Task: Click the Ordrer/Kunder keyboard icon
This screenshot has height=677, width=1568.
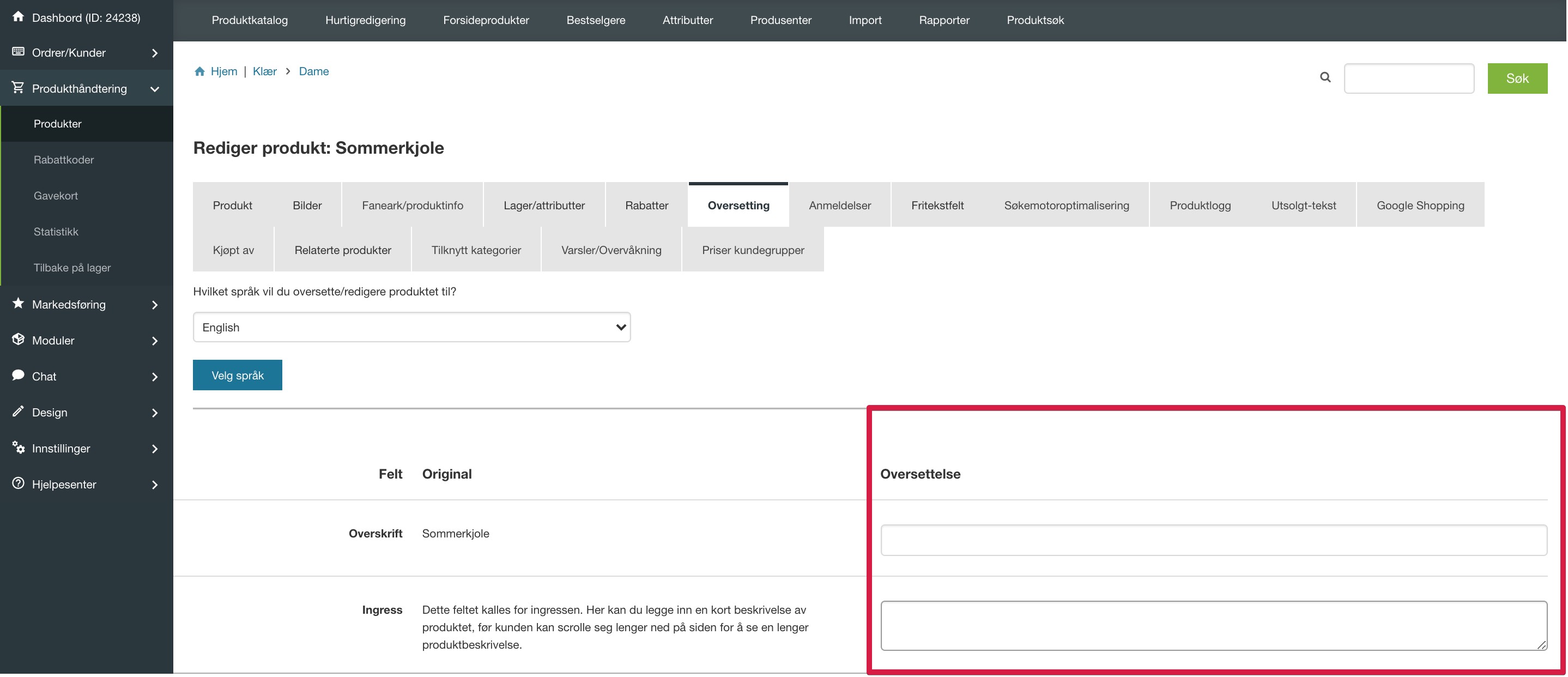Action: coord(19,52)
